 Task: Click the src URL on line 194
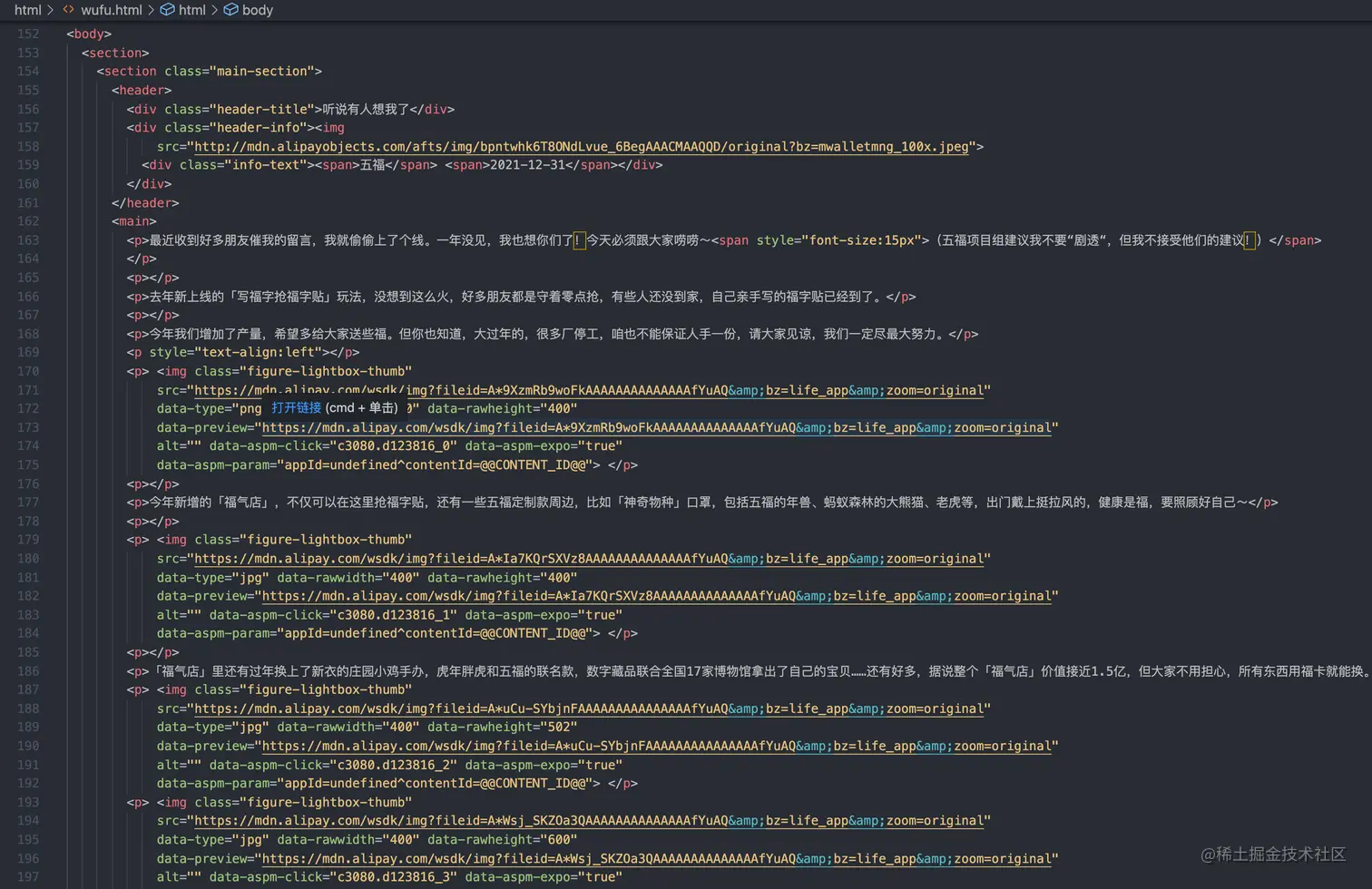click(588, 821)
